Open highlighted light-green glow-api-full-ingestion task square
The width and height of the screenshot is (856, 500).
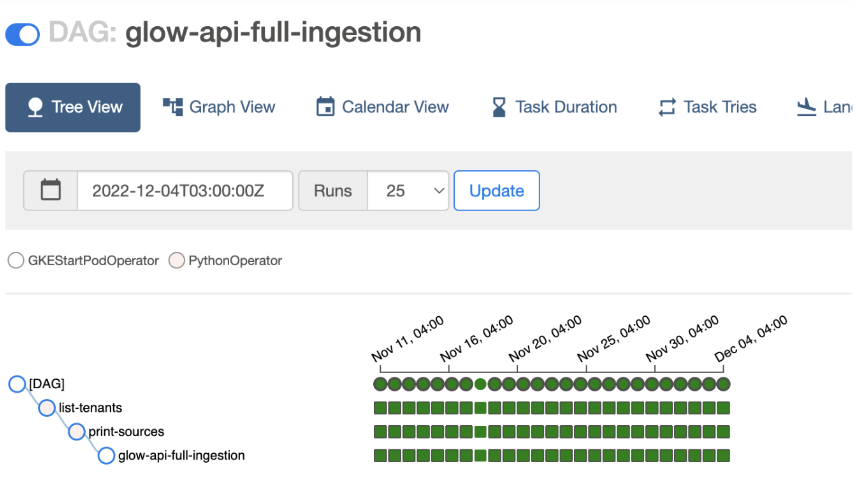[x=480, y=455]
